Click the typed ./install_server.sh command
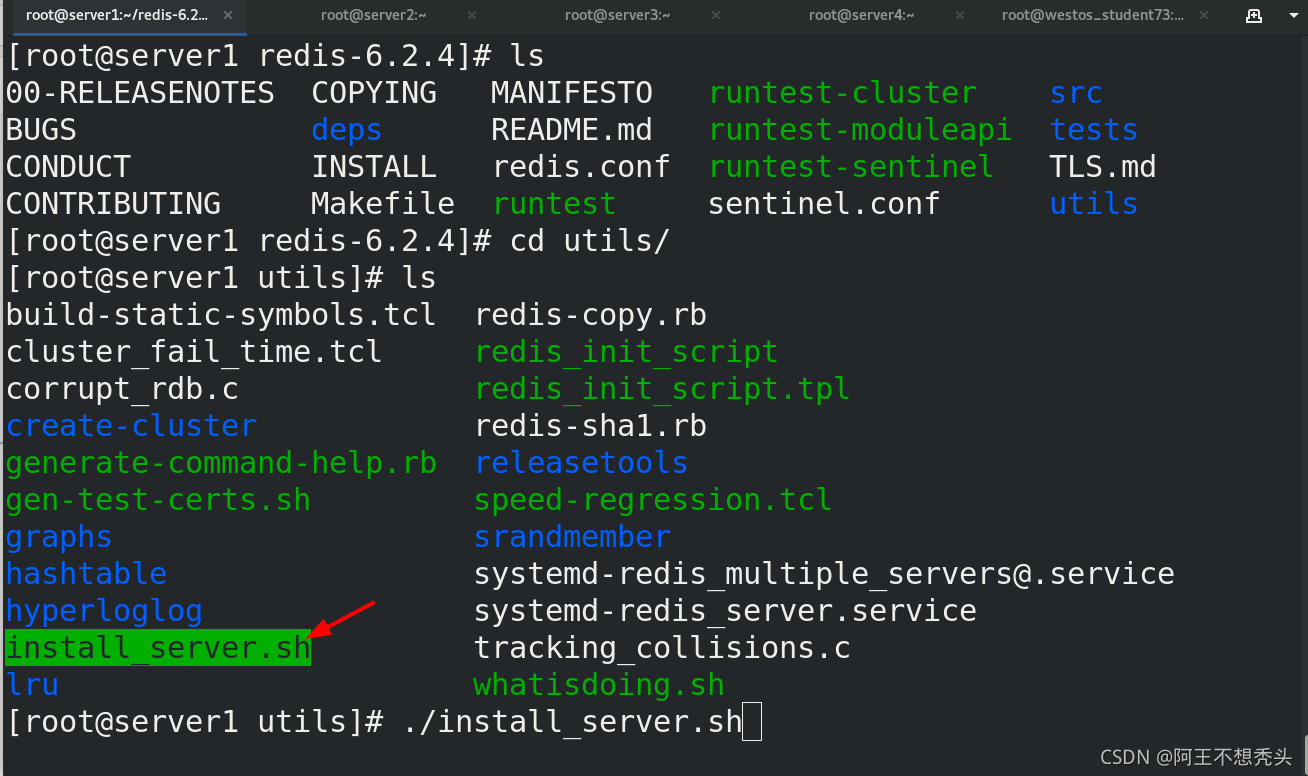This screenshot has width=1308, height=776. [x=572, y=722]
